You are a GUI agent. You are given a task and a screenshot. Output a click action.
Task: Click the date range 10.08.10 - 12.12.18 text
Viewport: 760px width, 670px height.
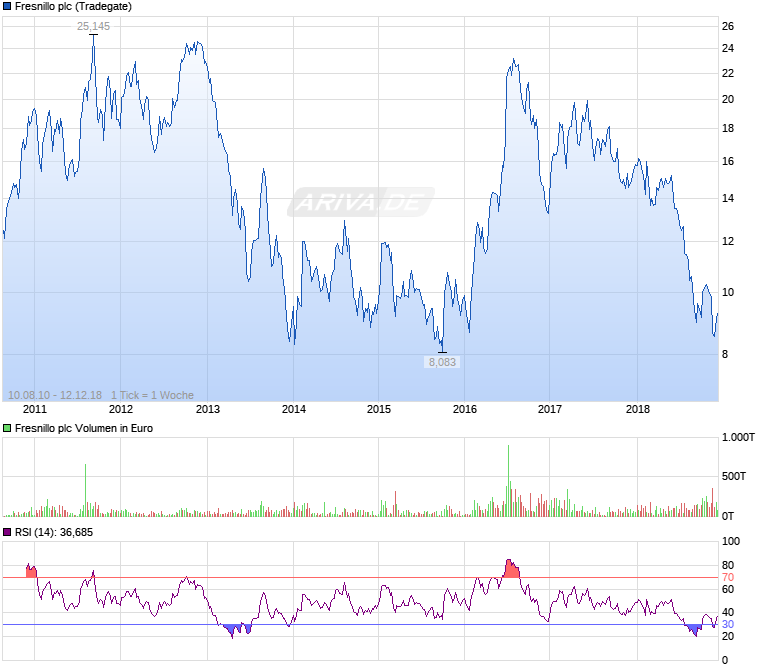click(55, 395)
